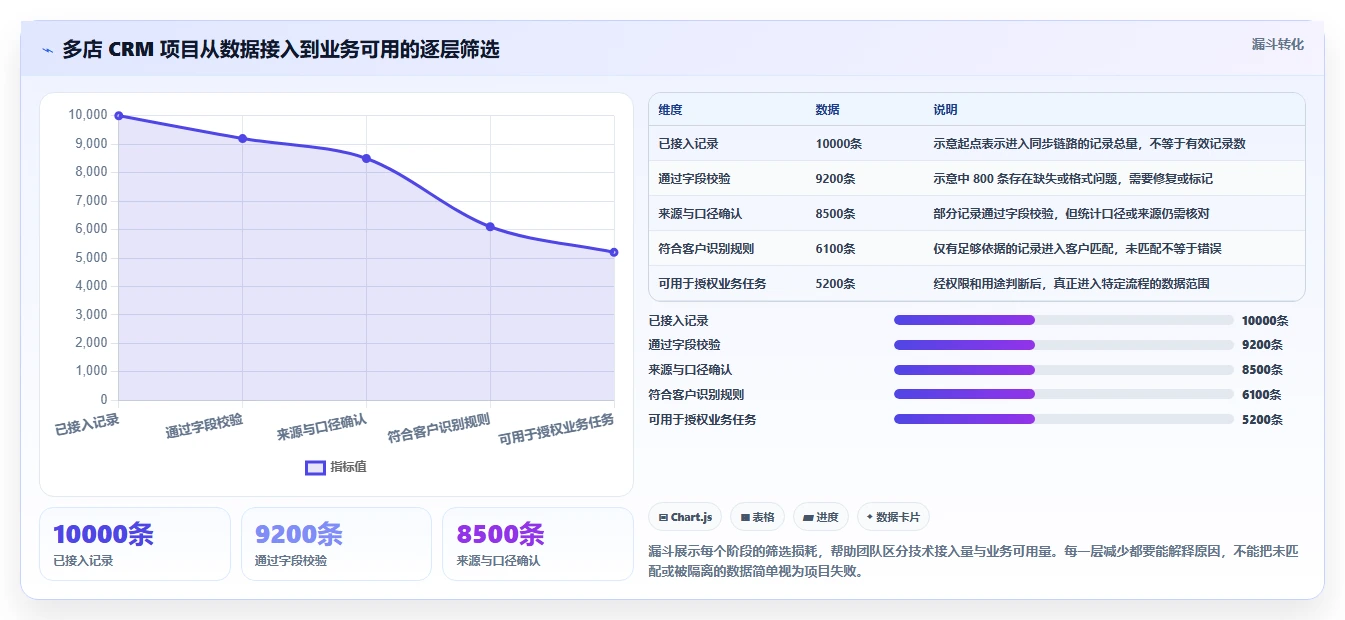Select the 数据卡片 tag chip
The width and height of the screenshot is (1345, 620).
893,517
